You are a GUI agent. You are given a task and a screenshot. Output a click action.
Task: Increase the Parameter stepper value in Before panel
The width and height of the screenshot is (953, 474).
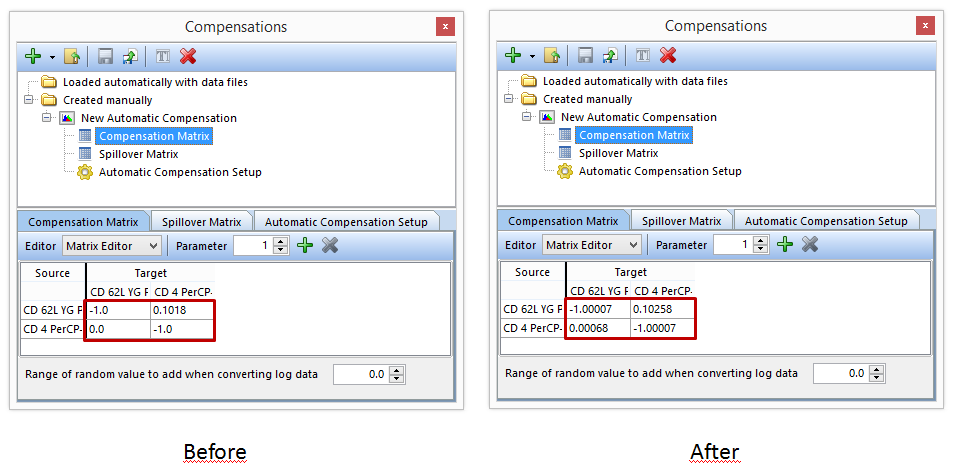pos(281,241)
